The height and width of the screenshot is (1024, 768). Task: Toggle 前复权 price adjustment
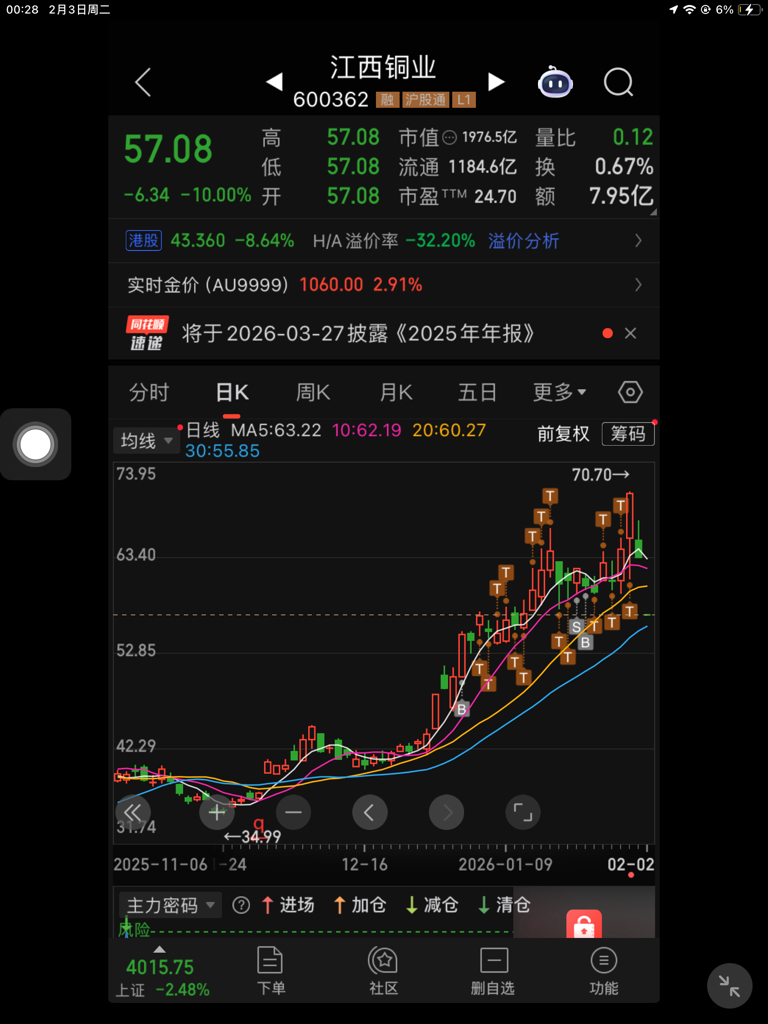tap(563, 434)
